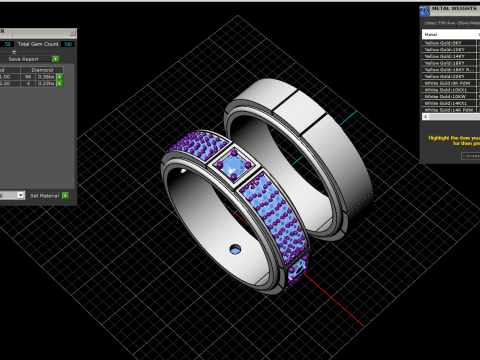Select White Gold 14KX1 row
Image resolution: width=480 pixels, height=360 pixels.
pos(449,103)
